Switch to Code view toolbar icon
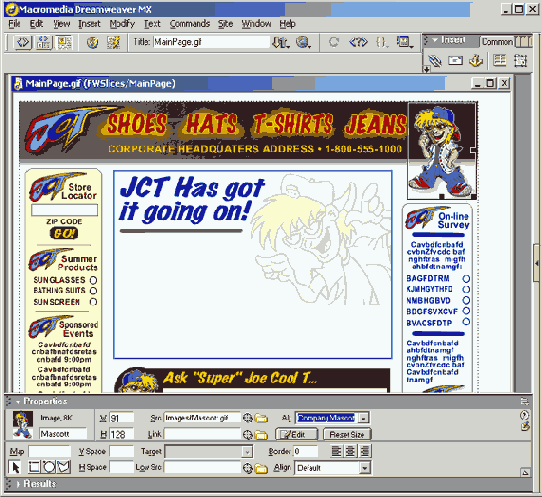Image resolution: width=542 pixels, height=497 pixels. pos(23,43)
